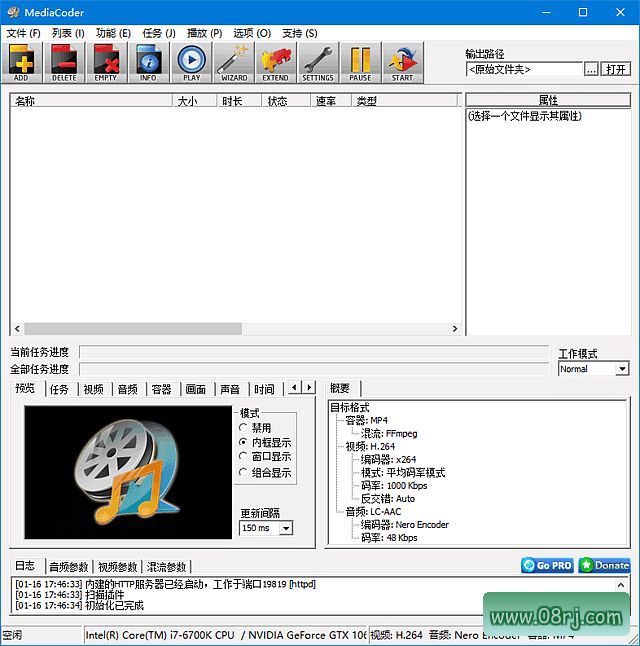Image resolution: width=640 pixels, height=646 pixels.
Task: Select the 概要 summary tab
Action: click(340, 388)
